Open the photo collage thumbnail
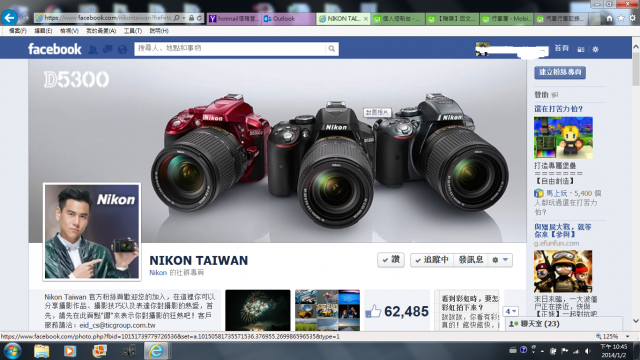The height and width of the screenshot is (360, 640). [327, 310]
